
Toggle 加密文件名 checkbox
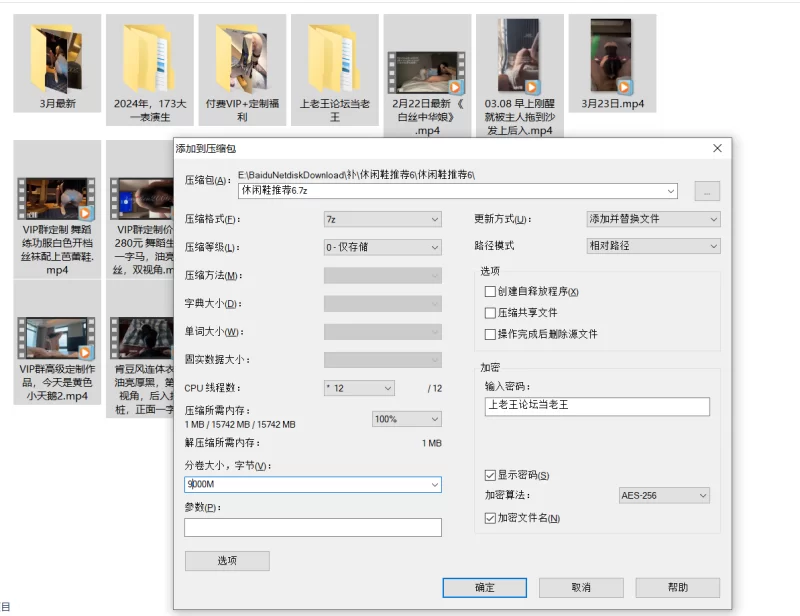[490, 518]
